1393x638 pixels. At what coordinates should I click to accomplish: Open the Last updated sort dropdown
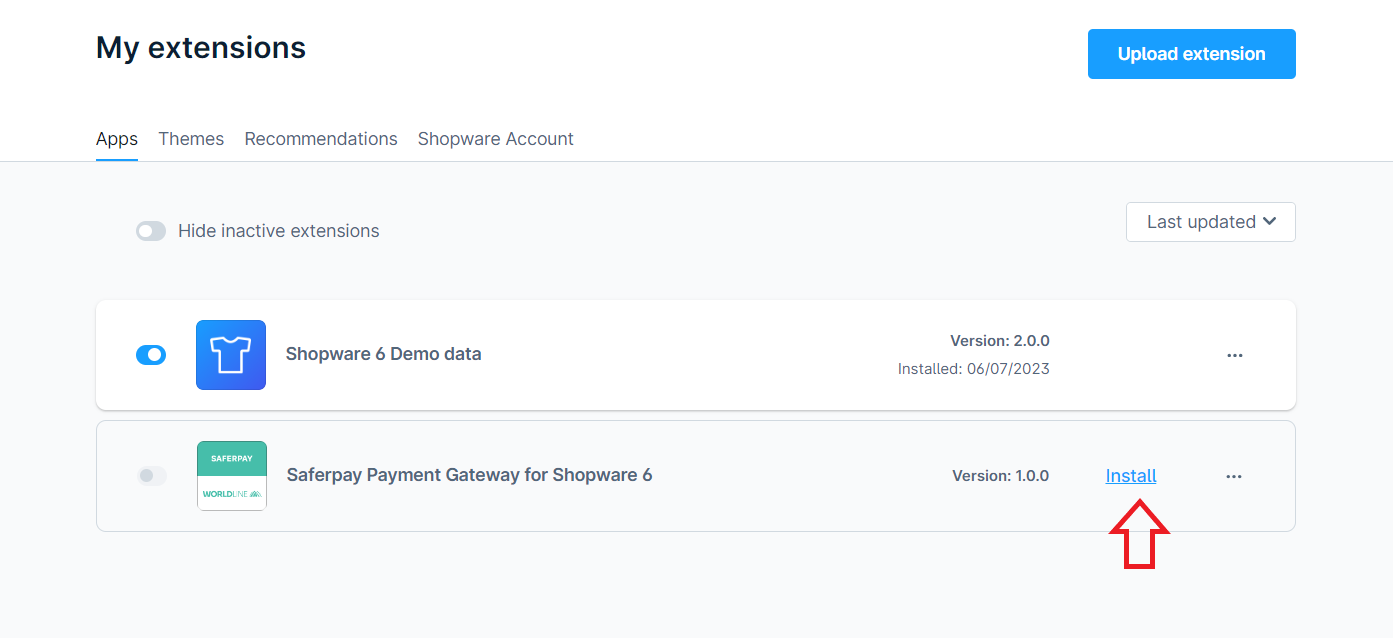click(1210, 222)
